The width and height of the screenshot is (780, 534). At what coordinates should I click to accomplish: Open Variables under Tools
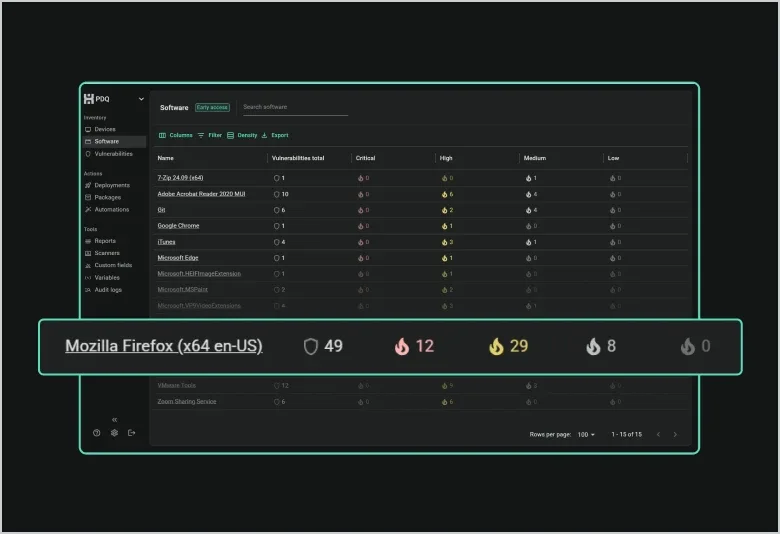pos(107,278)
